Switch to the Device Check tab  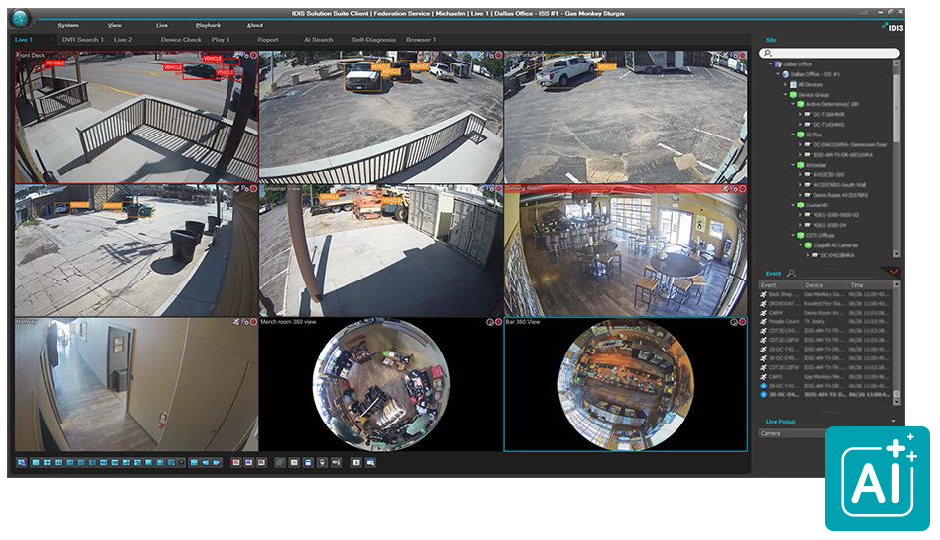181,40
